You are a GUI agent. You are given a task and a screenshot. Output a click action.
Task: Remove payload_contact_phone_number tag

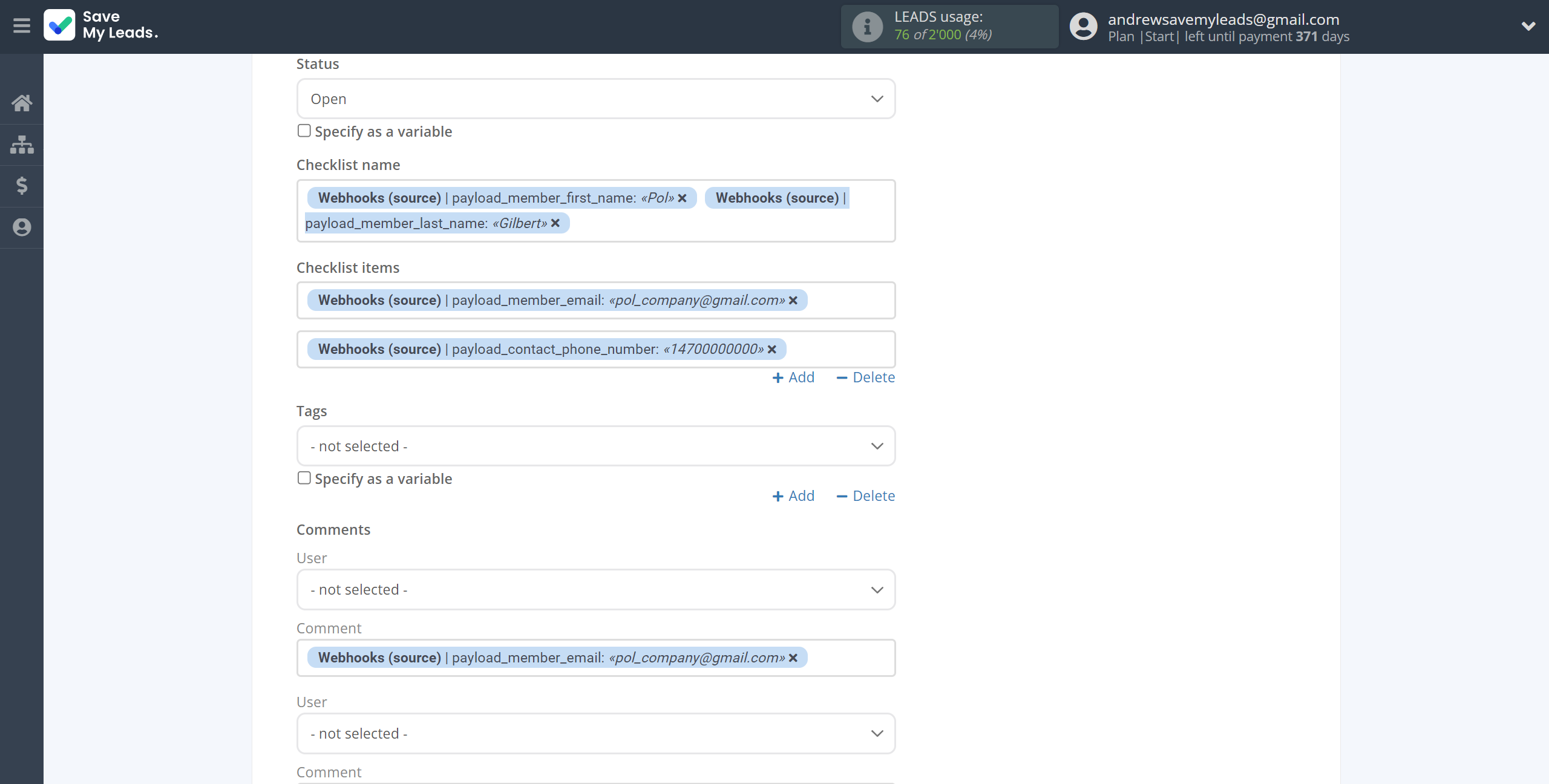click(772, 350)
